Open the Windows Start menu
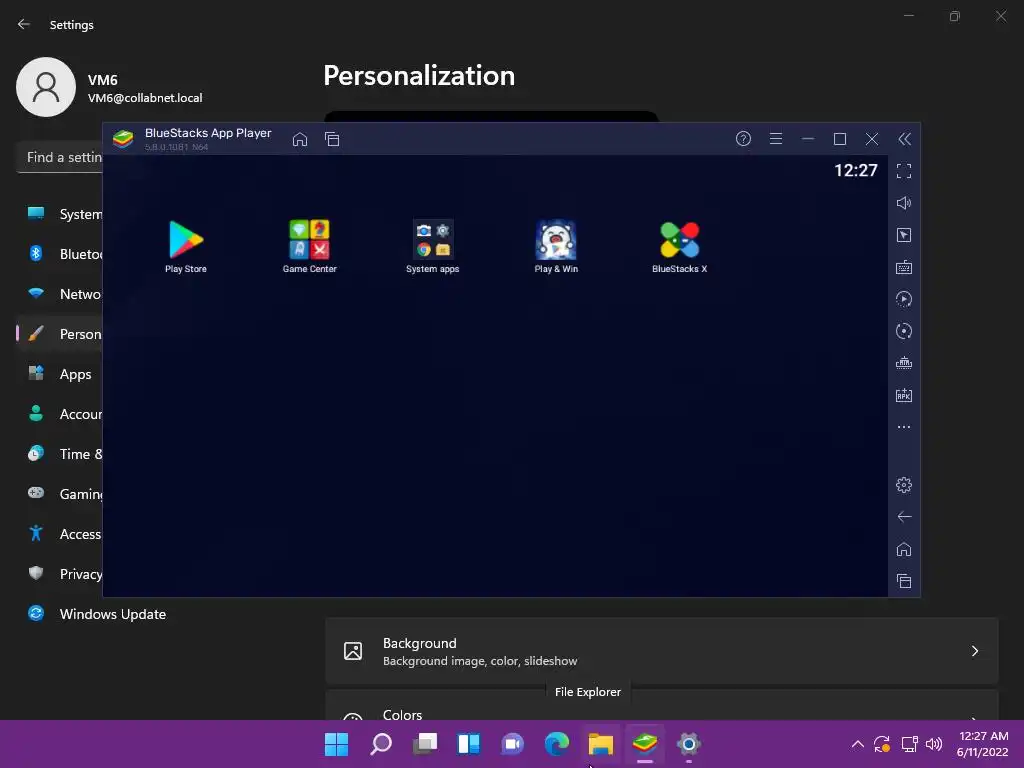Viewport: 1024px width, 768px height. (336, 744)
